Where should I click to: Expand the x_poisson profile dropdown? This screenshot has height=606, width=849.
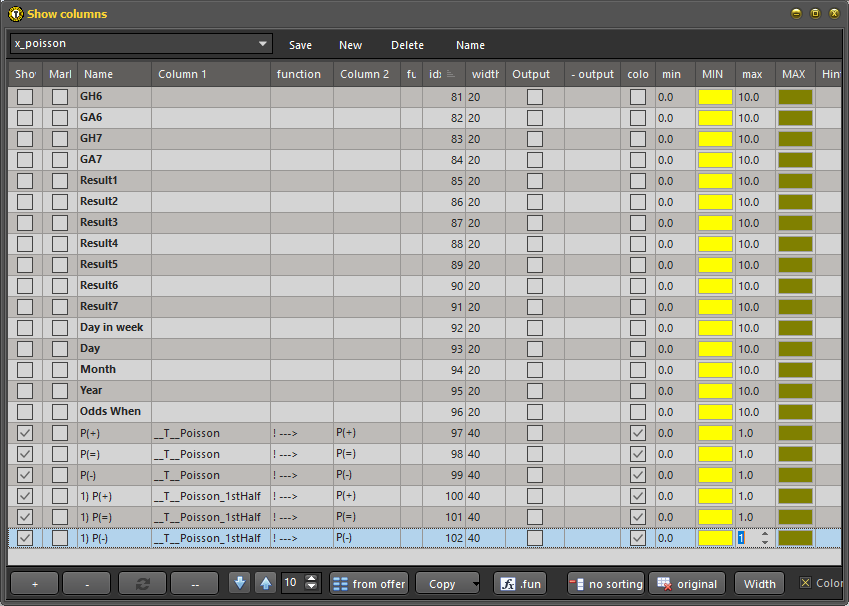[x=263, y=44]
